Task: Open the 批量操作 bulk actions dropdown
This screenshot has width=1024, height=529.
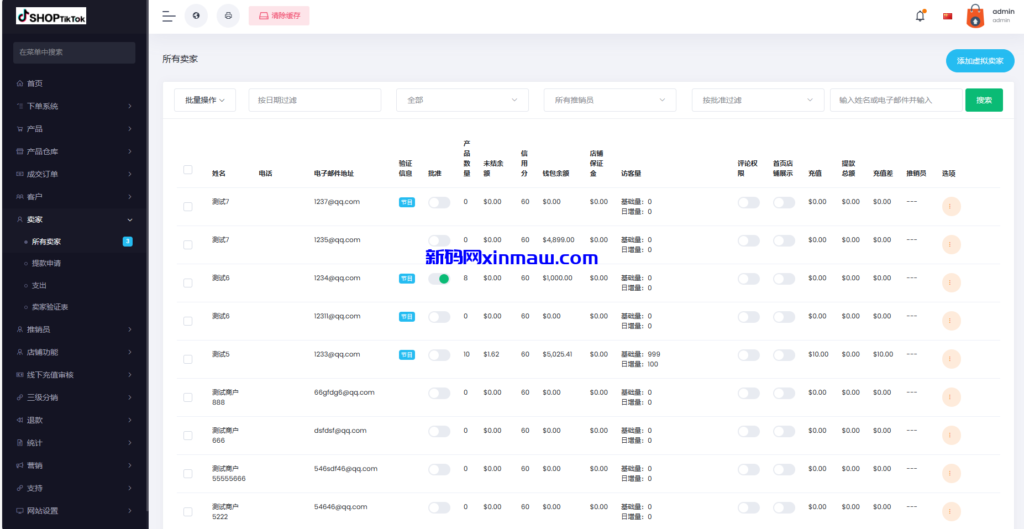Action: [x=205, y=100]
